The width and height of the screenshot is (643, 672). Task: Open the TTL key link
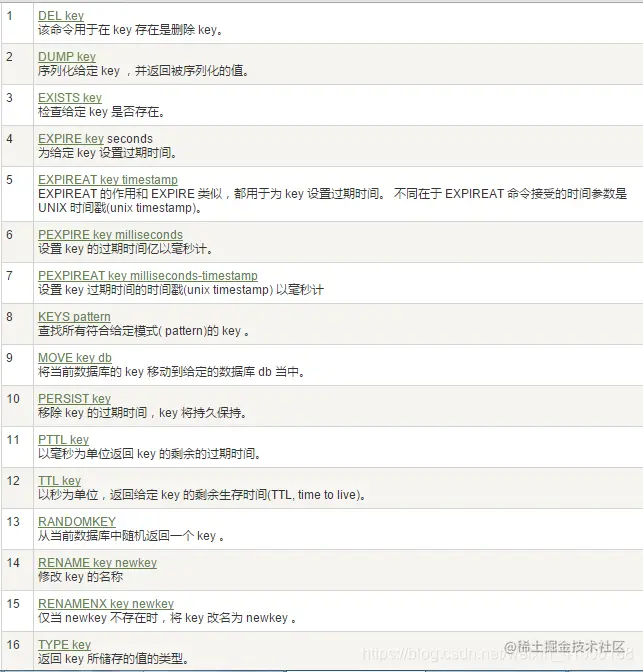(x=59, y=481)
